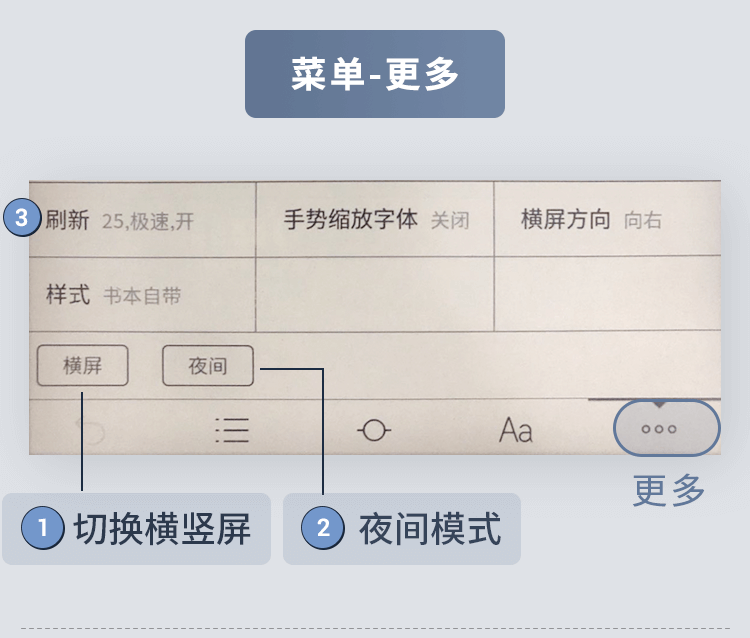Click the number 2 annotation badge
The image size is (750, 638).
click(x=323, y=528)
